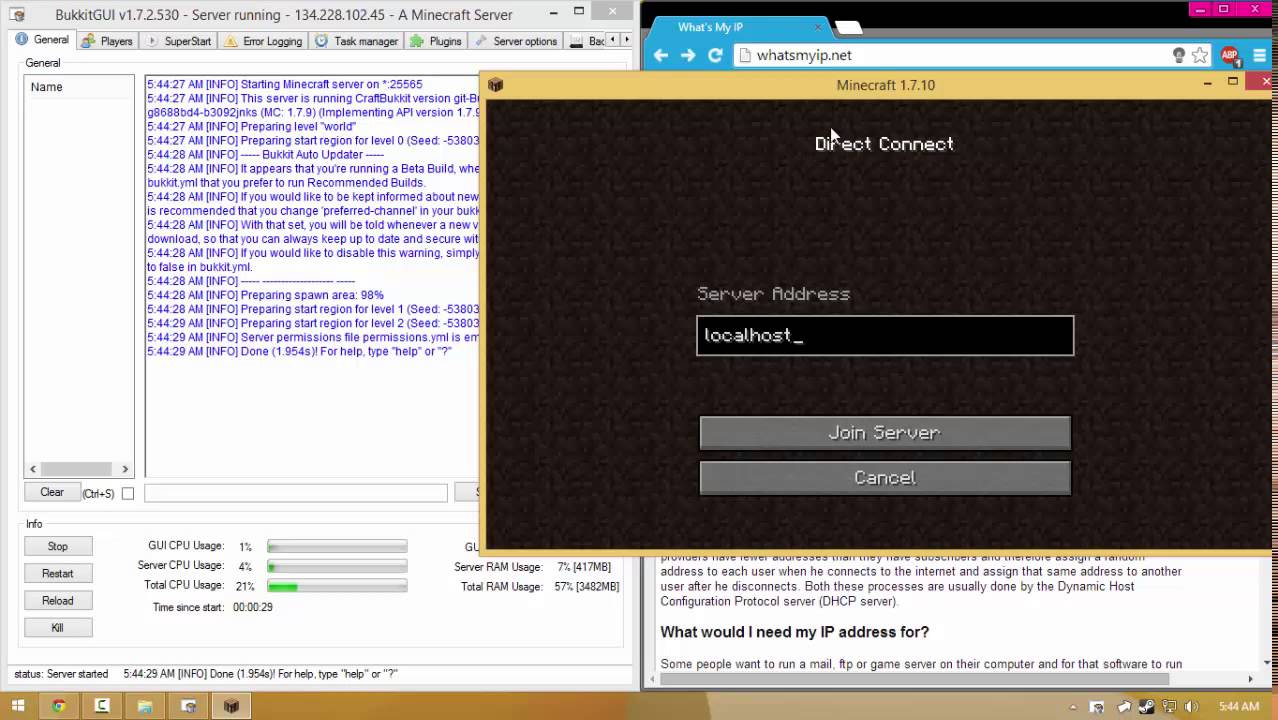The width and height of the screenshot is (1278, 720).
Task: Clear the BukkitGUI console output
Action: (x=52, y=492)
